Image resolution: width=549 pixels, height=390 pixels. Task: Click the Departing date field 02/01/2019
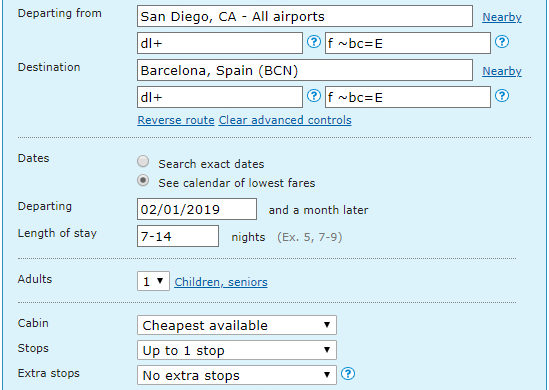197,209
